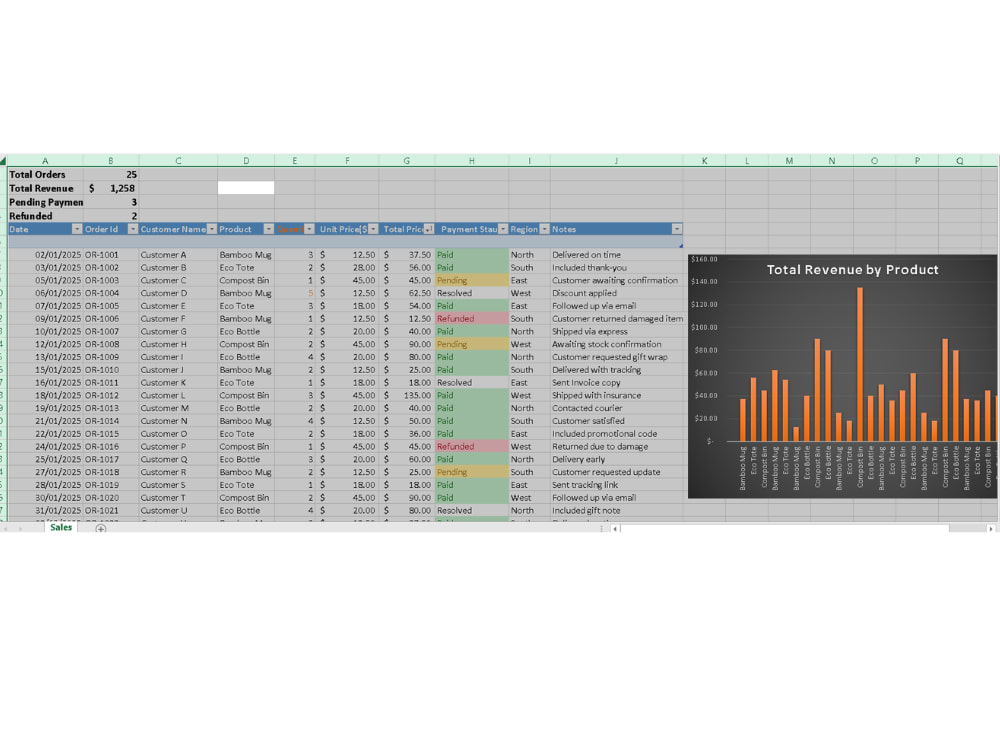Open the Notes column filter dropdown
The width and height of the screenshot is (1000, 750).
click(677, 229)
